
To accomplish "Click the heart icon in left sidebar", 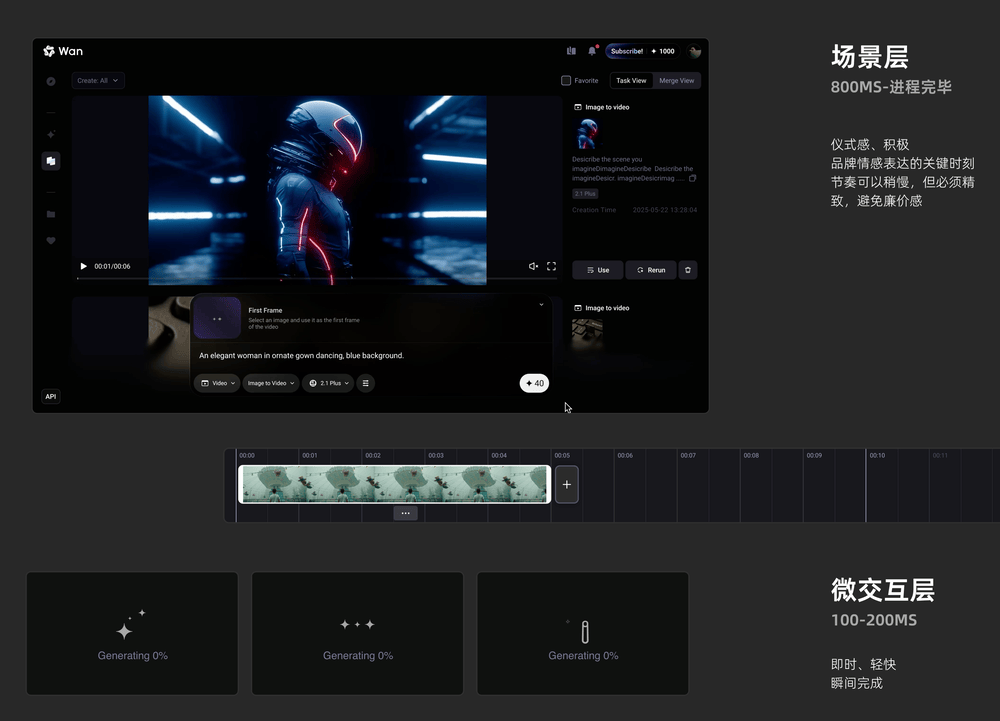I will [x=51, y=241].
